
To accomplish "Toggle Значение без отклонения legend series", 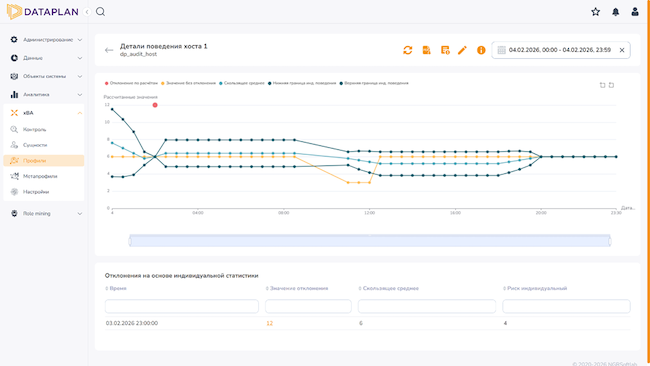I will pyautogui.click(x=189, y=83).
